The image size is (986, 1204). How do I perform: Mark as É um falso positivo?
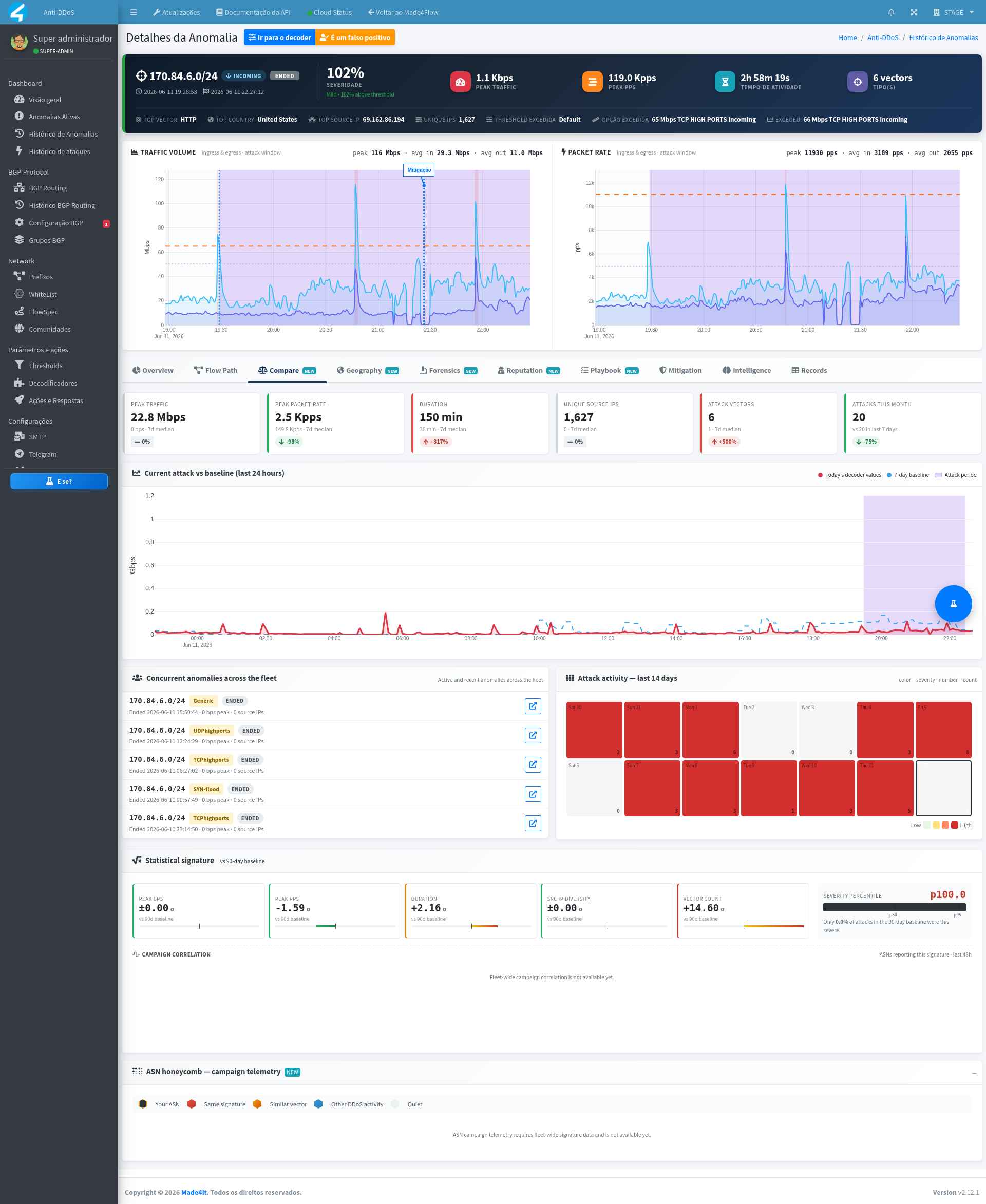point(355,37)
